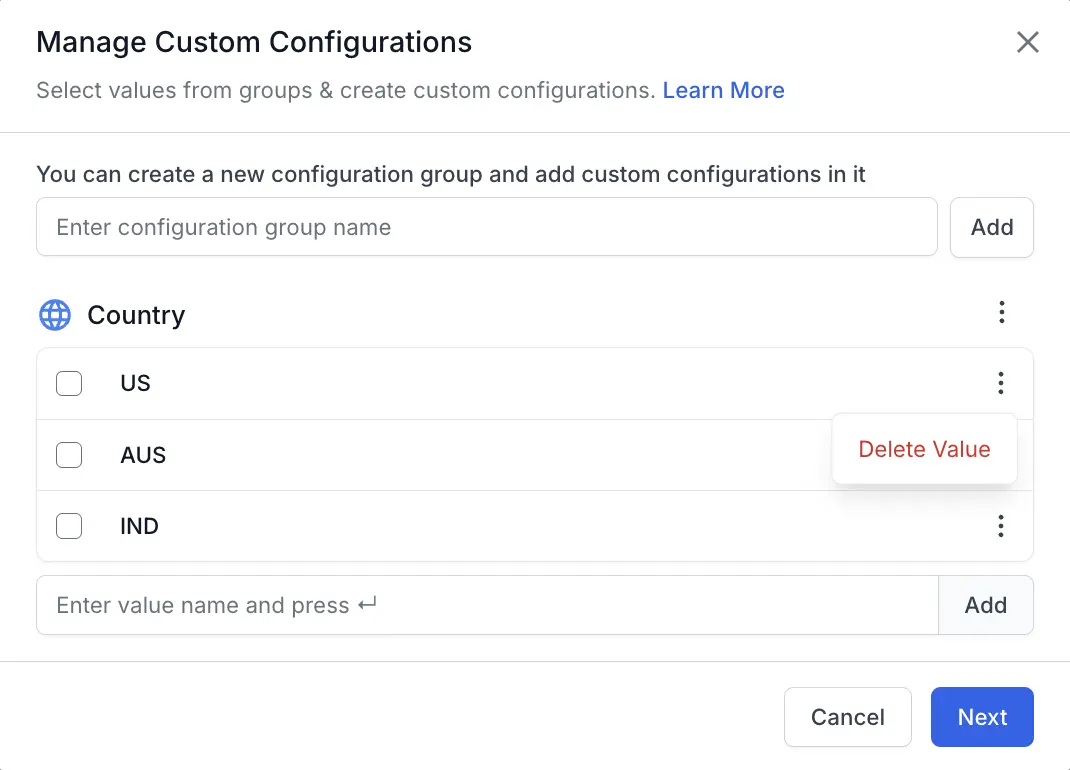Click the globe icon beside Country

(x=55, y=315)
